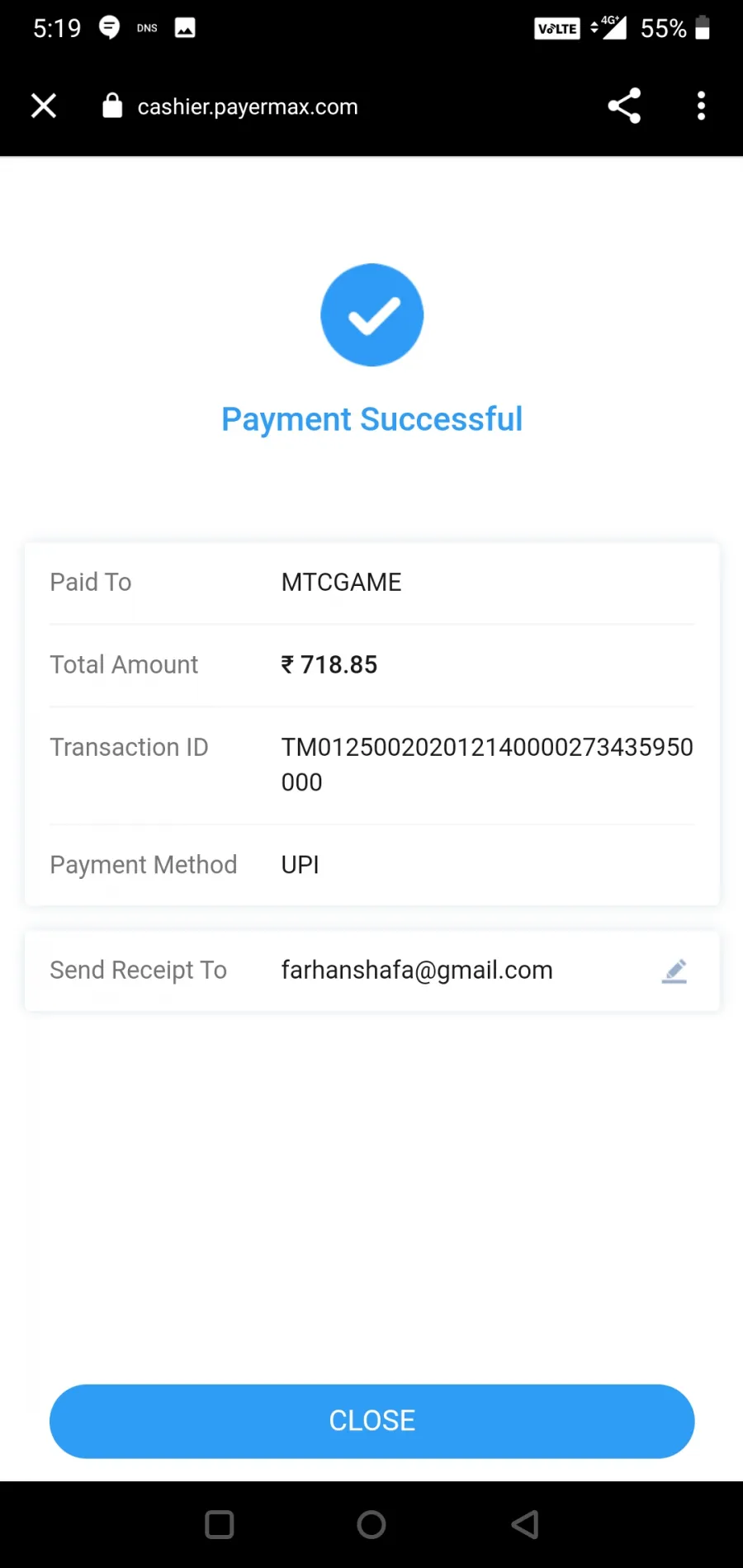
Task: Select the farhanshafa@gmail.com receipt email field
Action: (371, 971)
